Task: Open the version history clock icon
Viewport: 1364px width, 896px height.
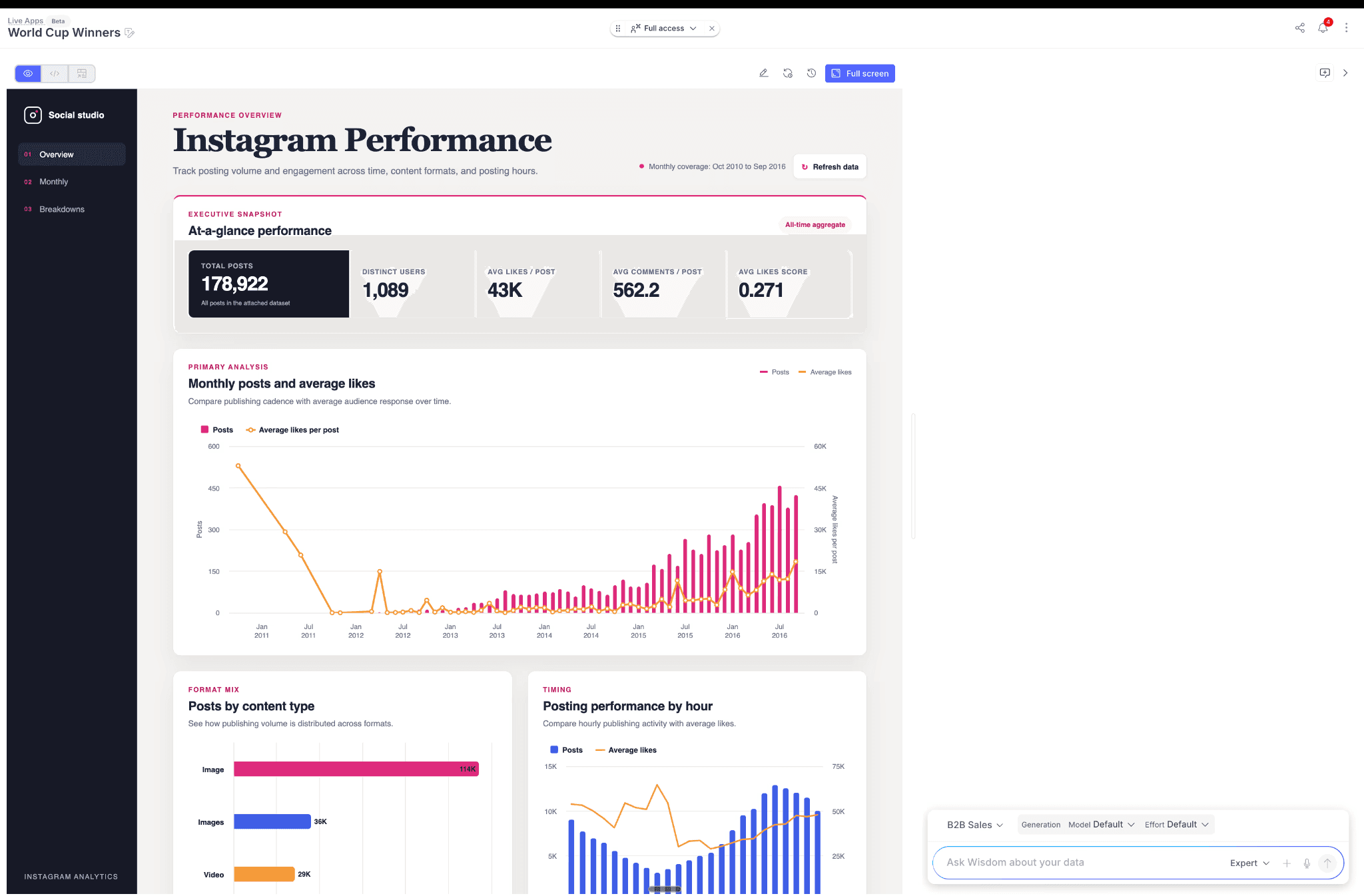Action: point(811,73)
